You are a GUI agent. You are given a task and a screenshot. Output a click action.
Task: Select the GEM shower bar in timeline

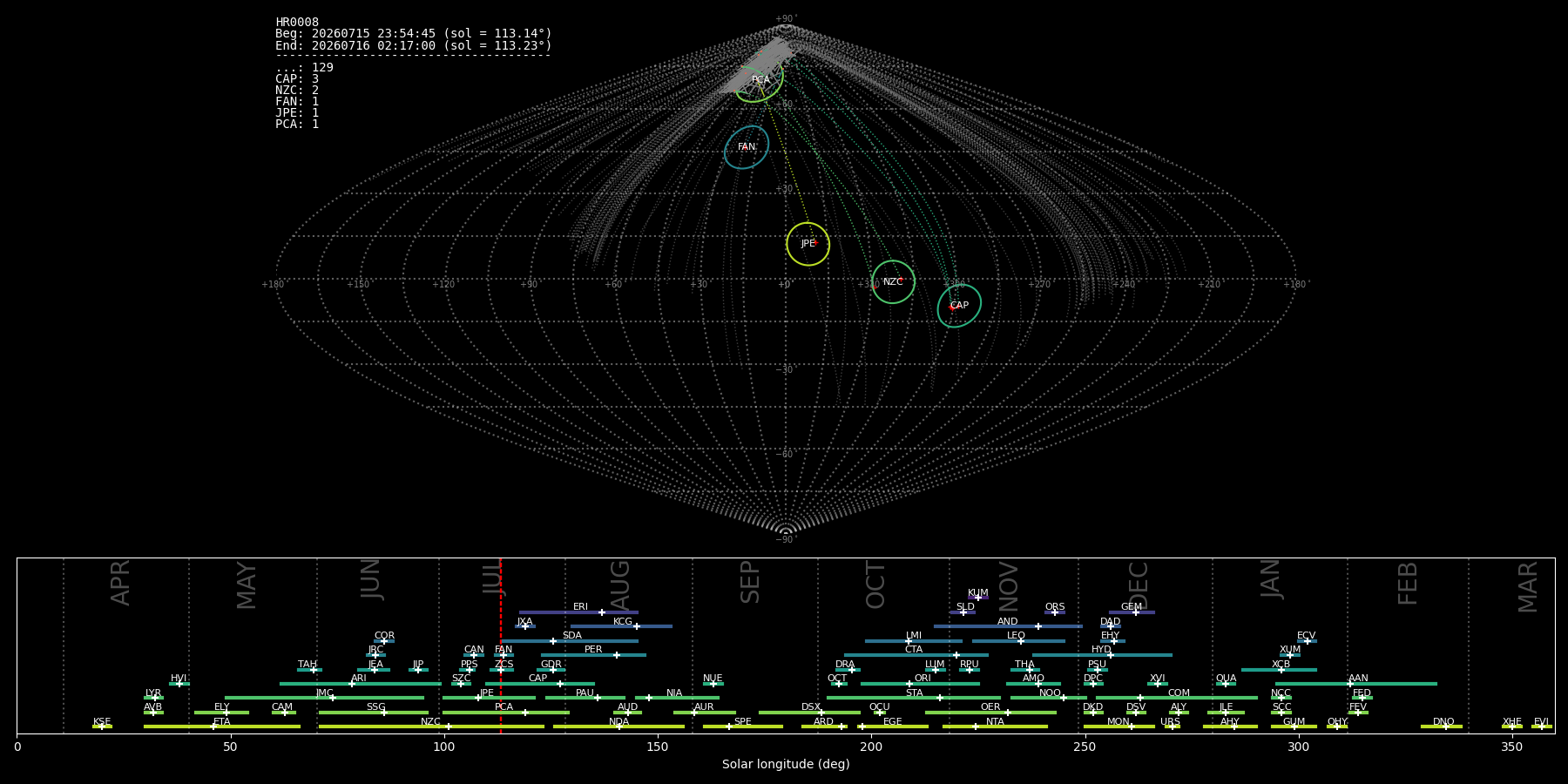(x=1132, y=612)
